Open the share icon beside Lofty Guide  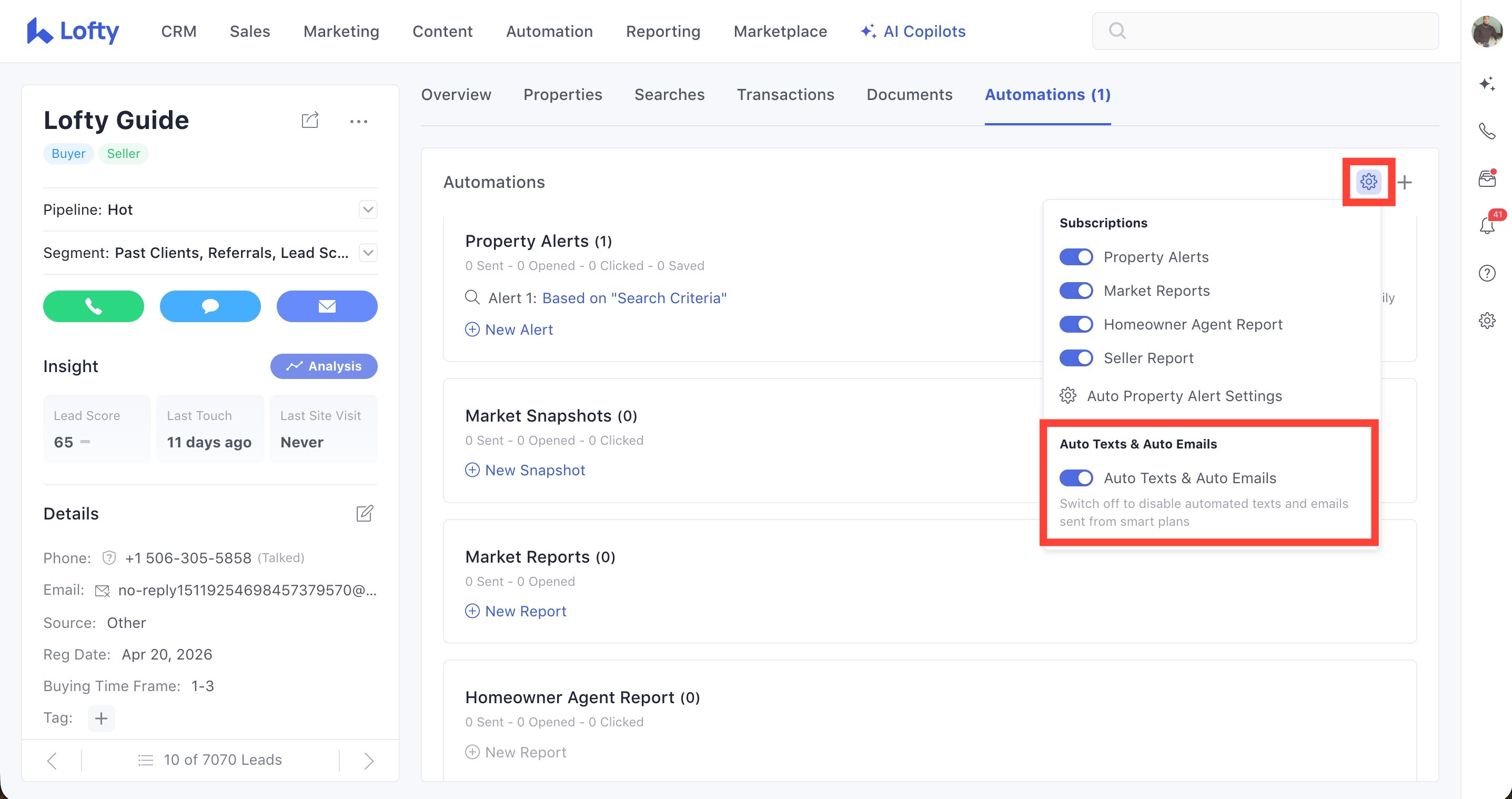(x=310, y=121)
